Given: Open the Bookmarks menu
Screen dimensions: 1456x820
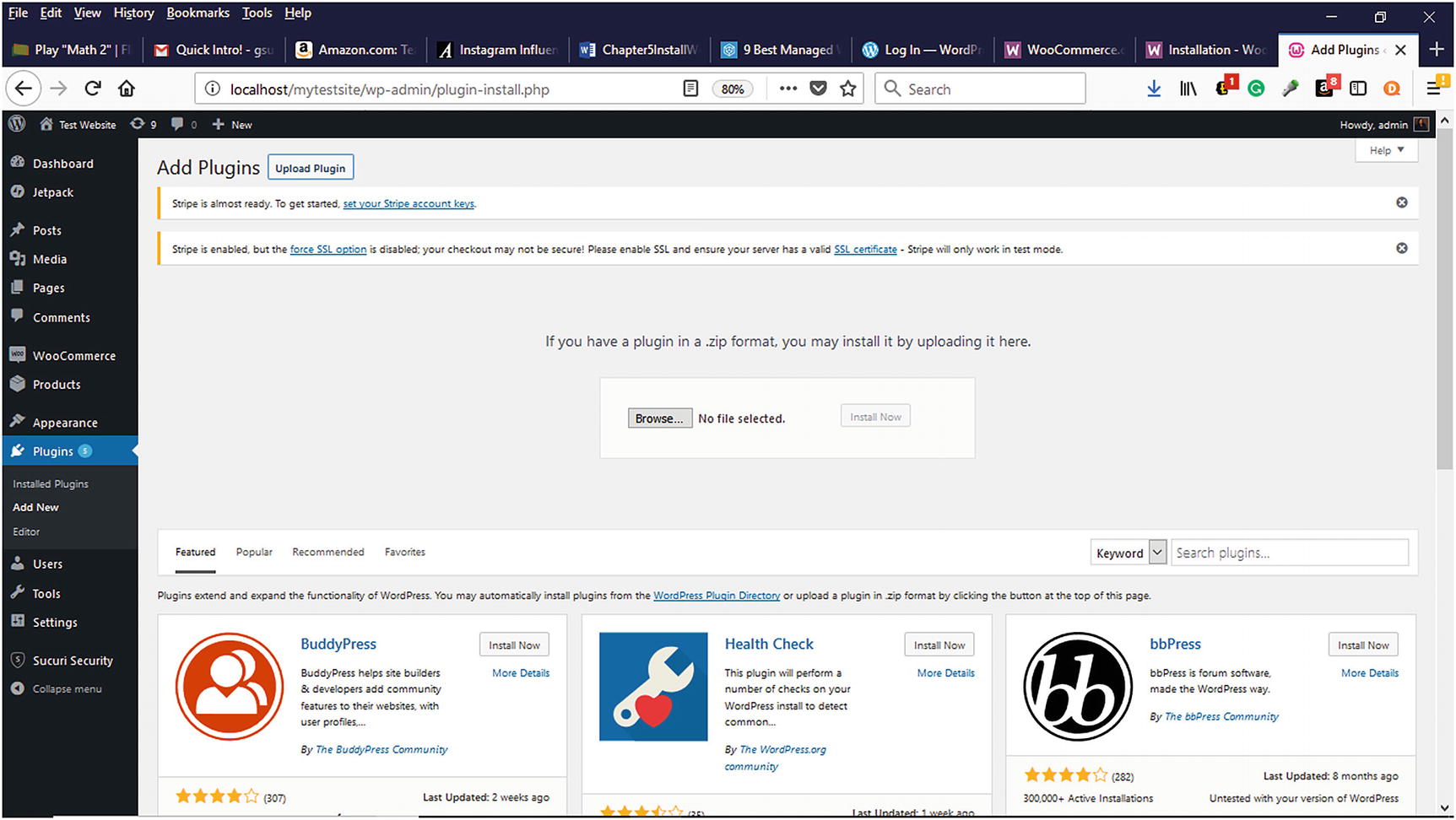Looking at the screenshot, I should [198, 13].
